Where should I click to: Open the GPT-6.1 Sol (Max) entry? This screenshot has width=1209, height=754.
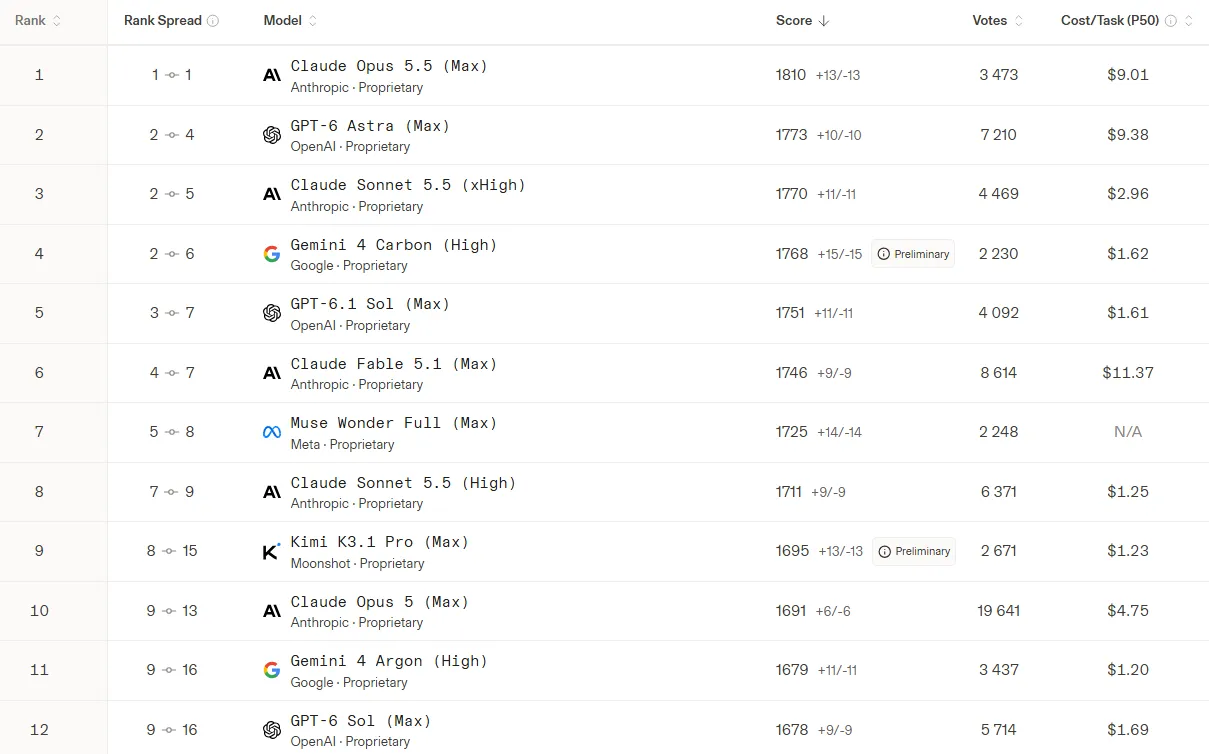[370, 304]
